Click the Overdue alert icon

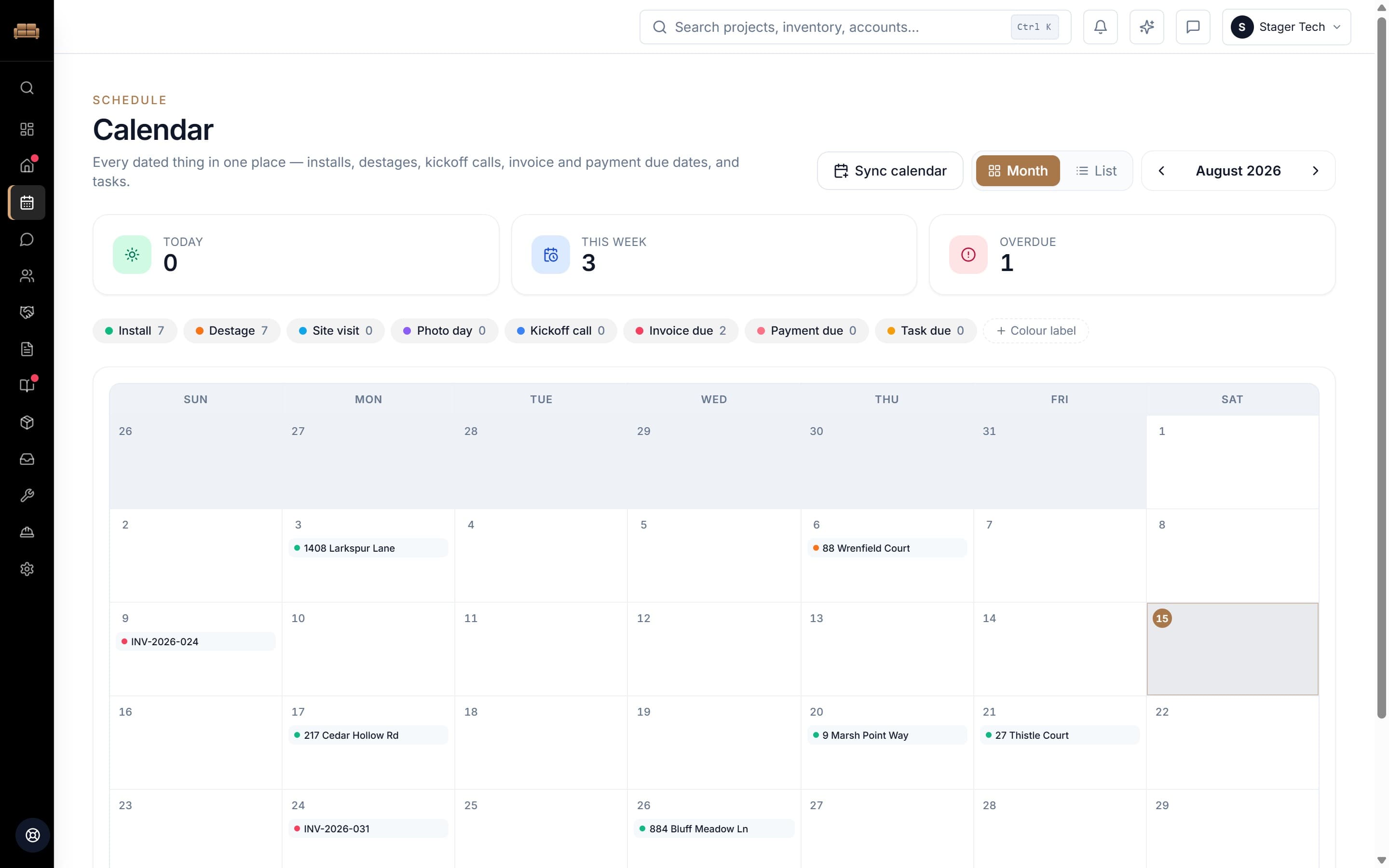pyautogui.click(x=968, y=254)
